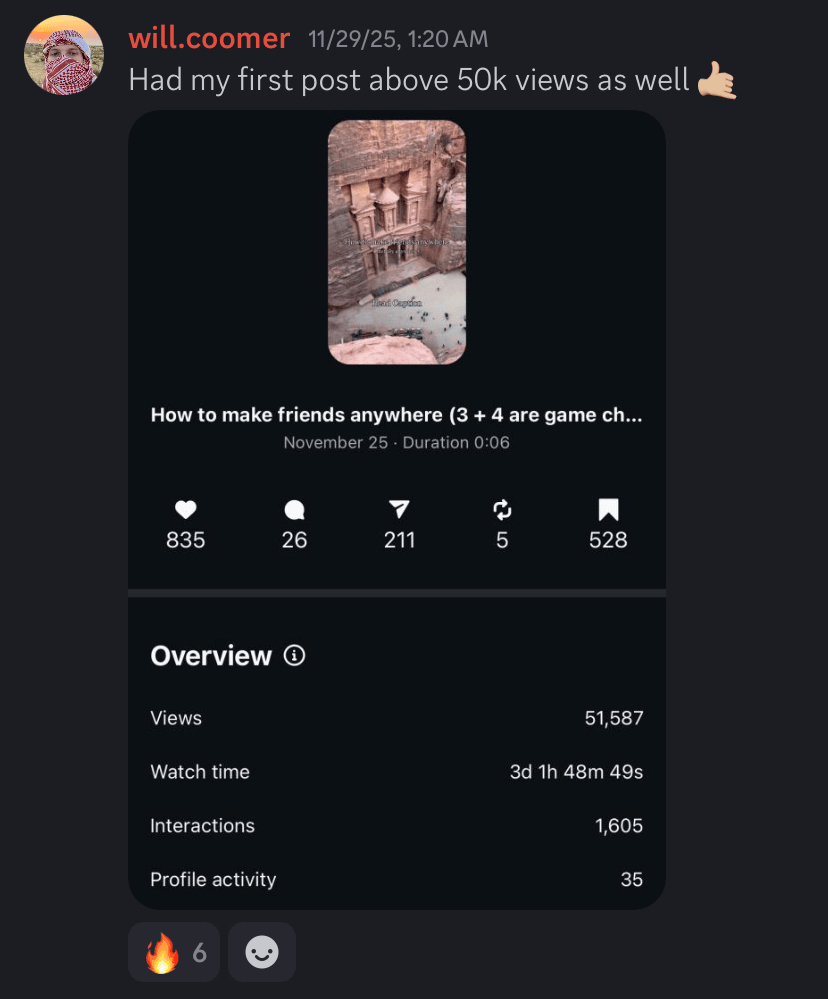
Task: Add a reaction with smiley button
Action: tap(262, 952)
